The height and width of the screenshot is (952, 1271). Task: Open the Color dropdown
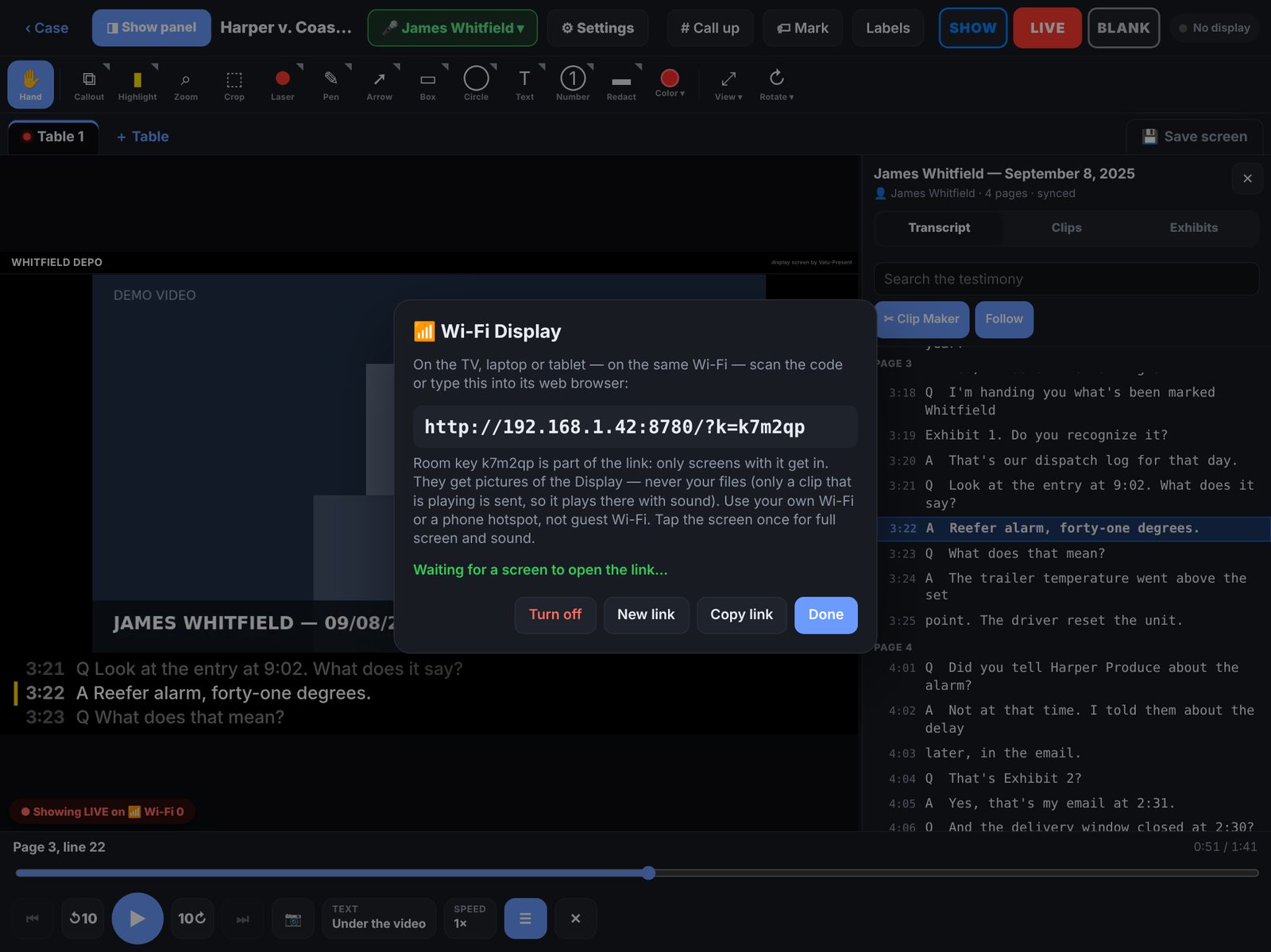[x=670, y=83]
